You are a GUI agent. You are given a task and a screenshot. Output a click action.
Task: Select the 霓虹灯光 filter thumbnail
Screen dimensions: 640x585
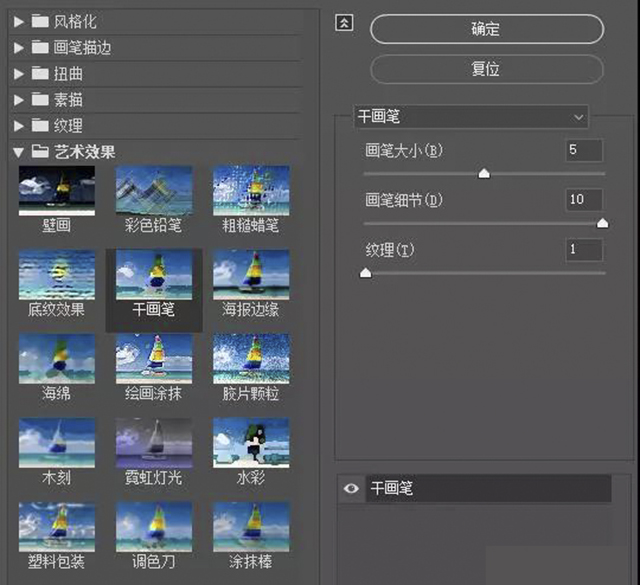(154, 443)
